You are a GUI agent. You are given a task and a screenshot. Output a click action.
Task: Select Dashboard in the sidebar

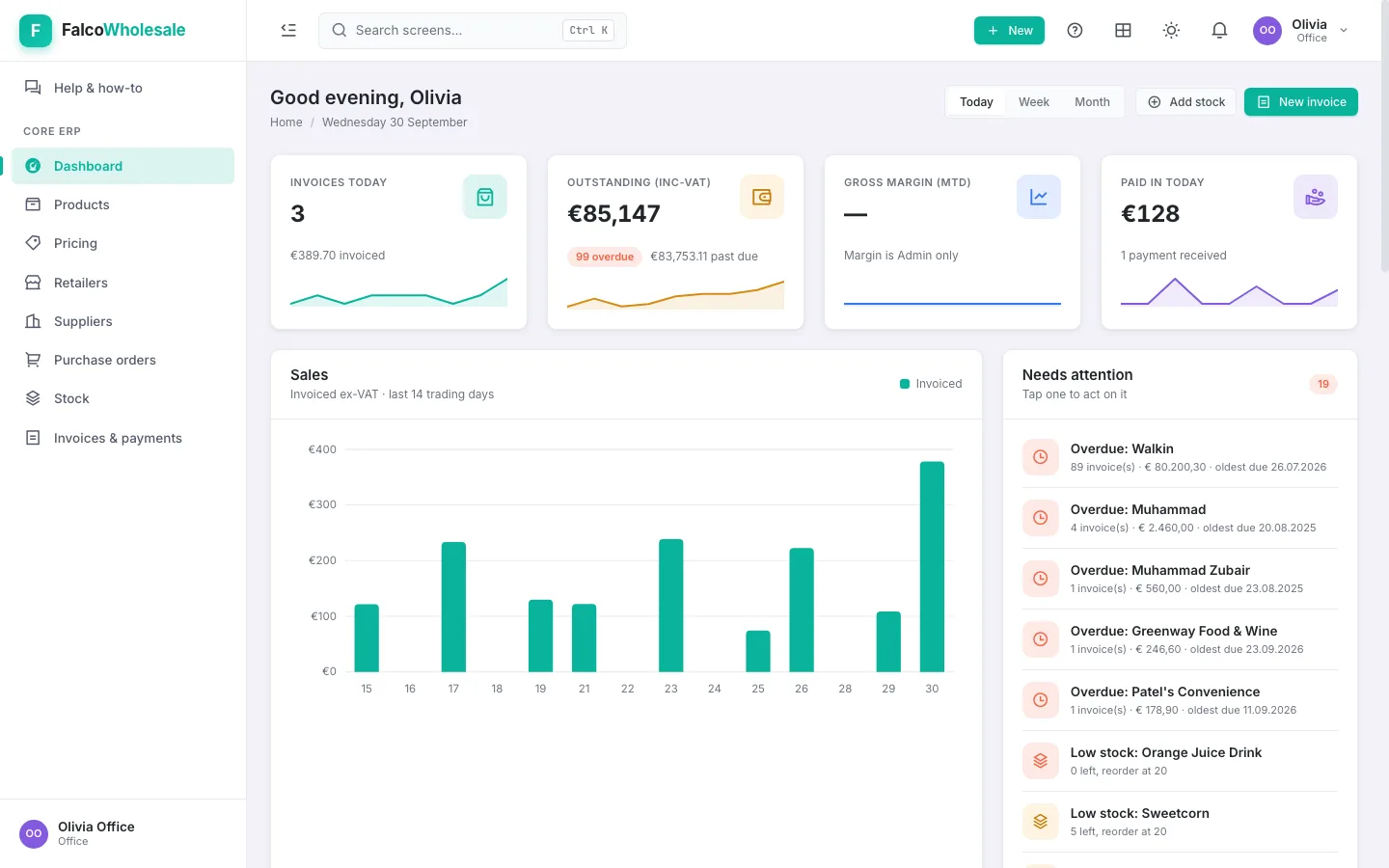coord(123,166)
